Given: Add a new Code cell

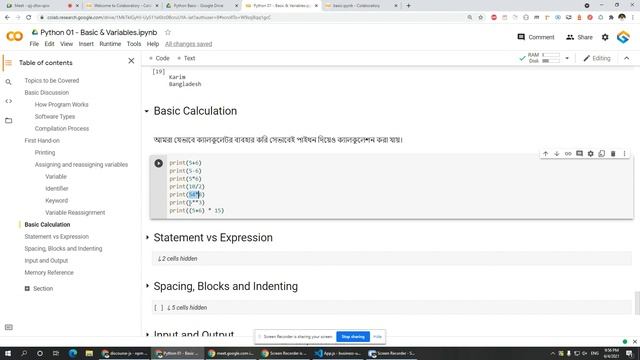Looking at the screenshot, I should coord(159,58).
